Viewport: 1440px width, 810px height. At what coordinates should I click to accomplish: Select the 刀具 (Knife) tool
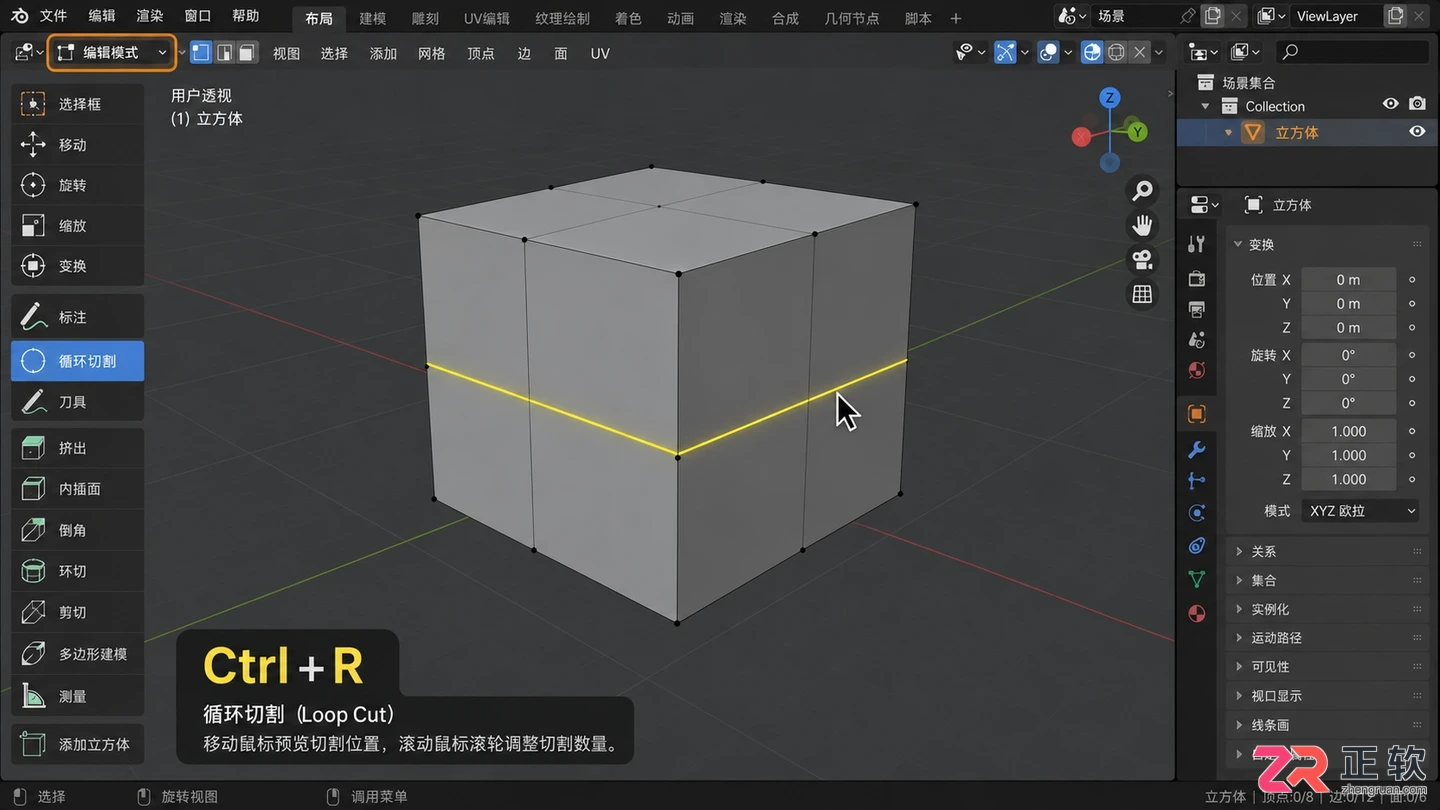click(77, 402)
